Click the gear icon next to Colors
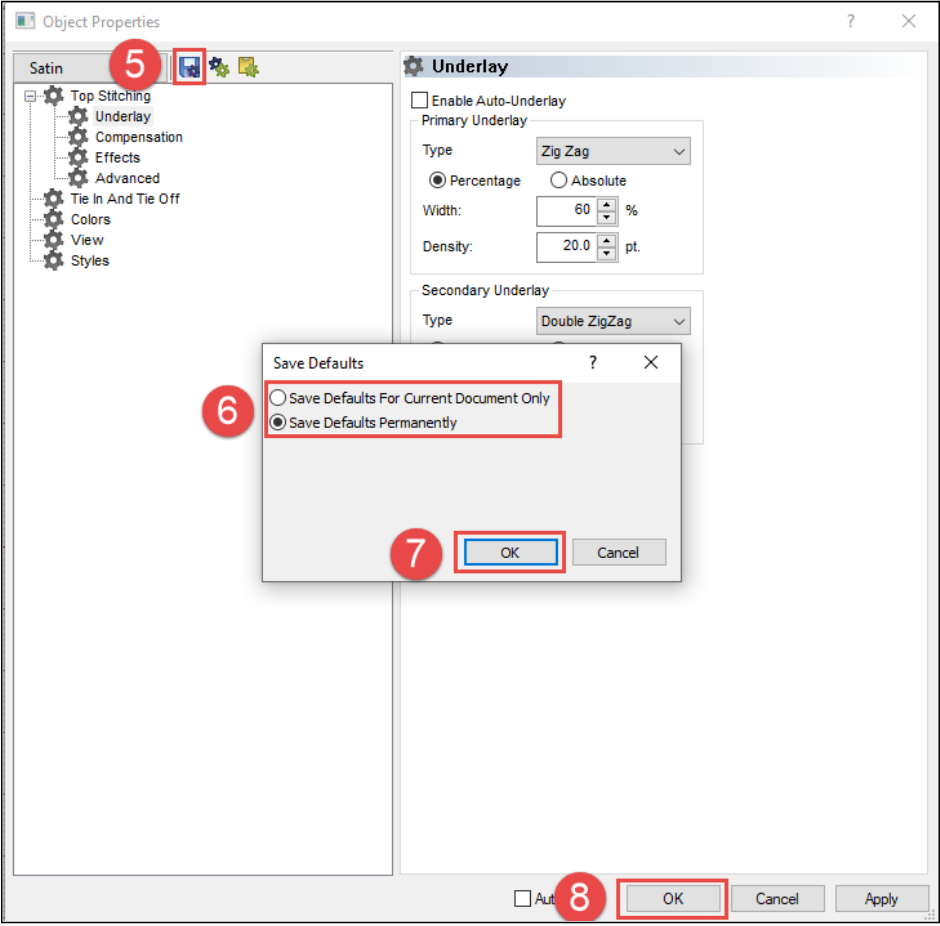Screen dimensions: 940x926 [51, 219]
